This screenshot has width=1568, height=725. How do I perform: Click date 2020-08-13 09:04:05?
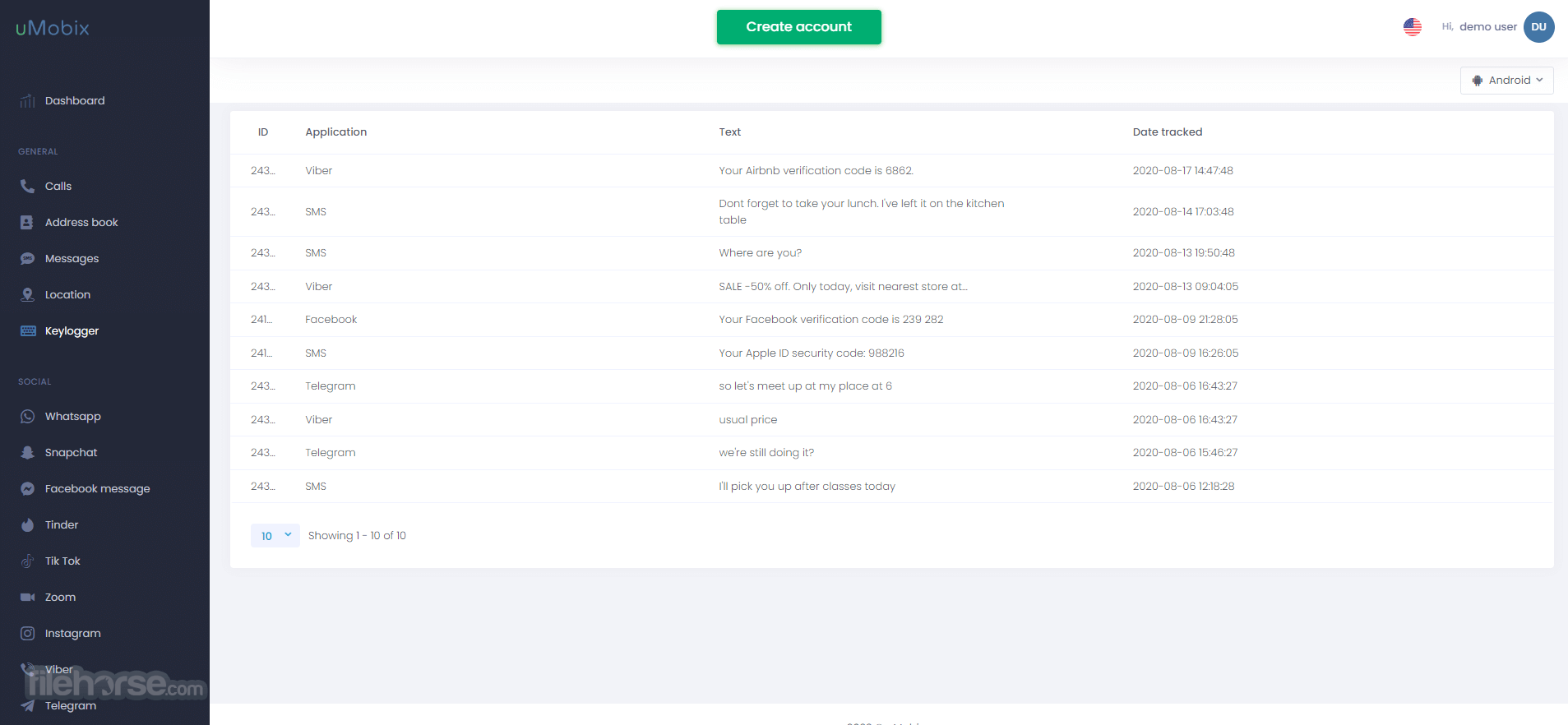pyautogui.click(x=1186, y=287)
